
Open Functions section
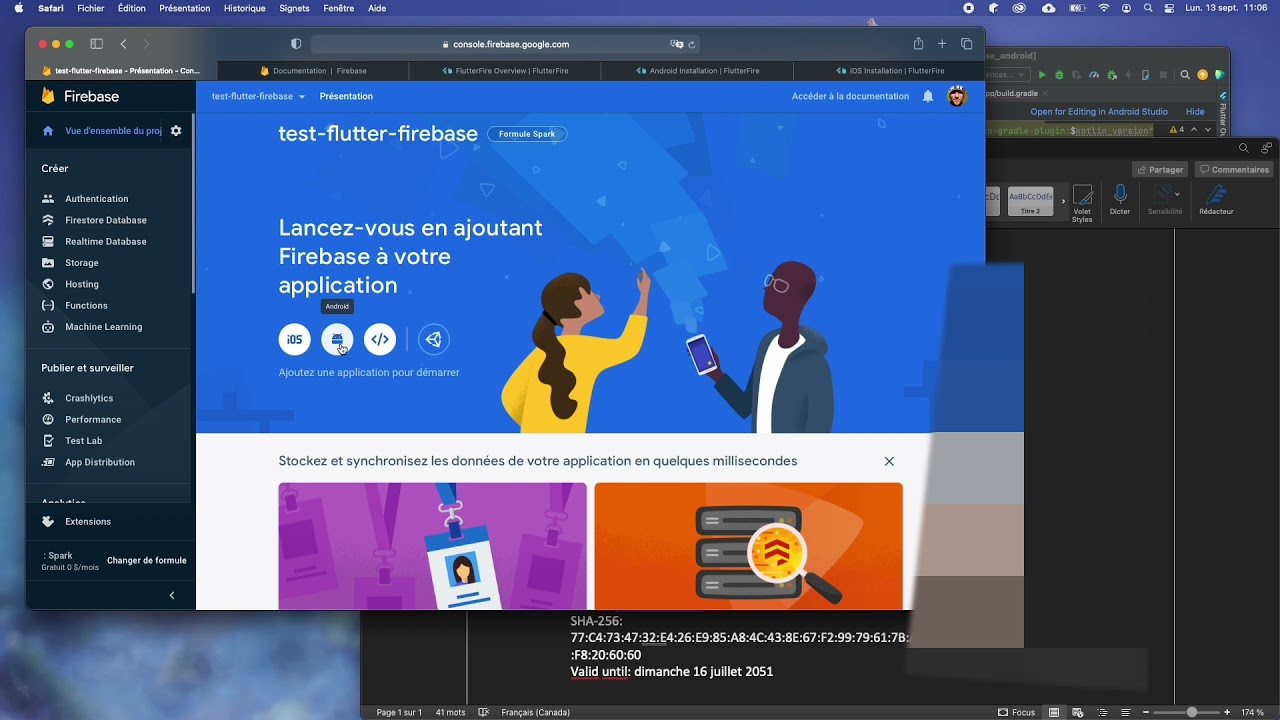[x=74, y=305]
